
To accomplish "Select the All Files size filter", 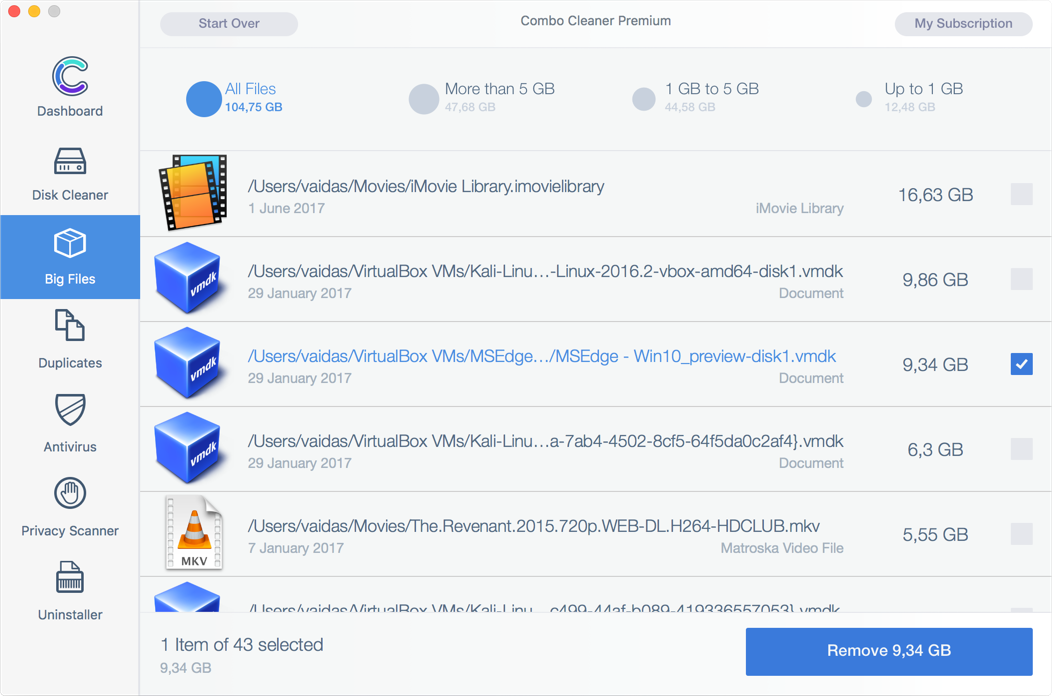I will coord(234,98).
